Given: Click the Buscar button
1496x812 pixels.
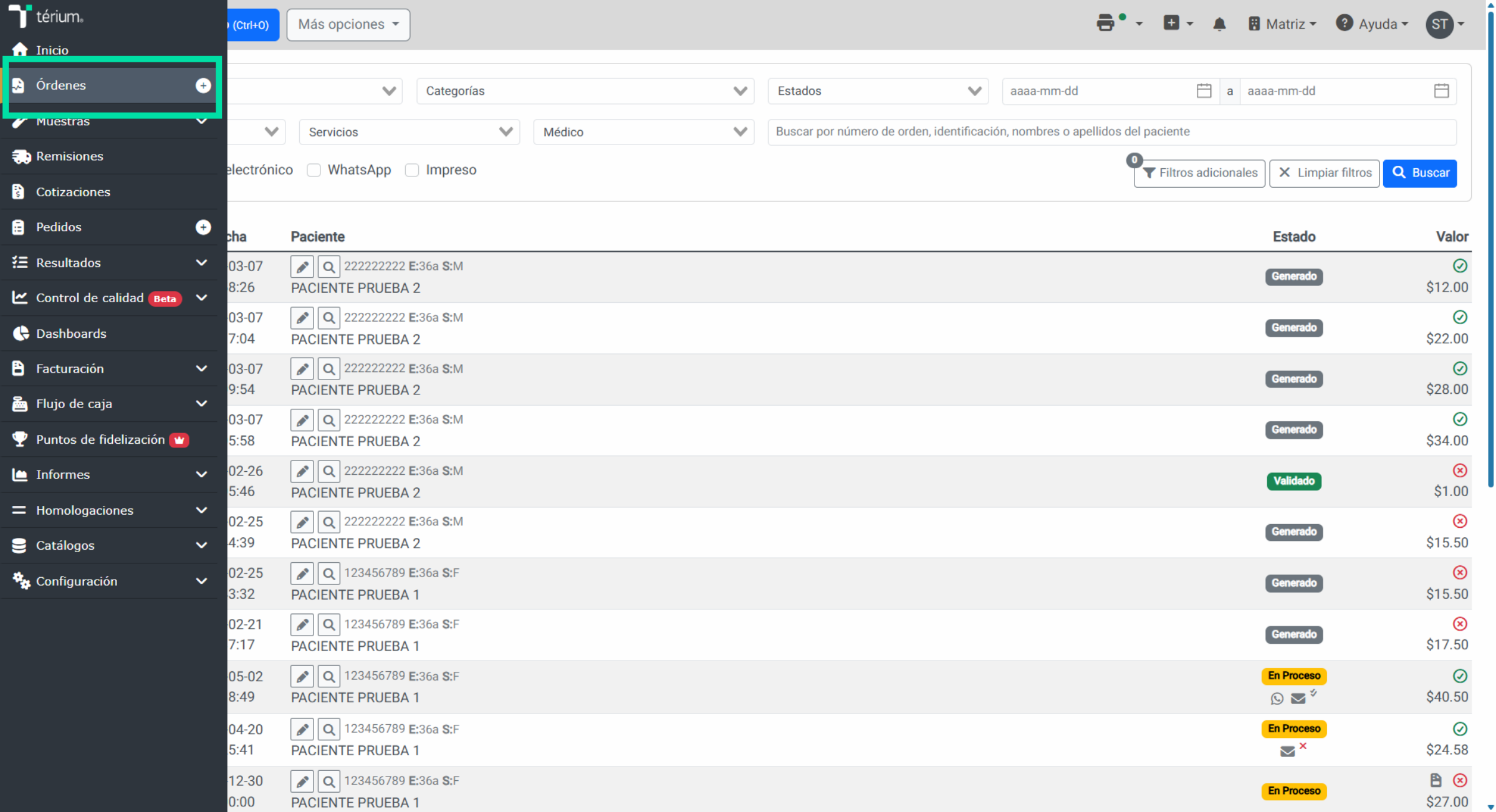Looking at the screenshot, I should click(1420, 173).
